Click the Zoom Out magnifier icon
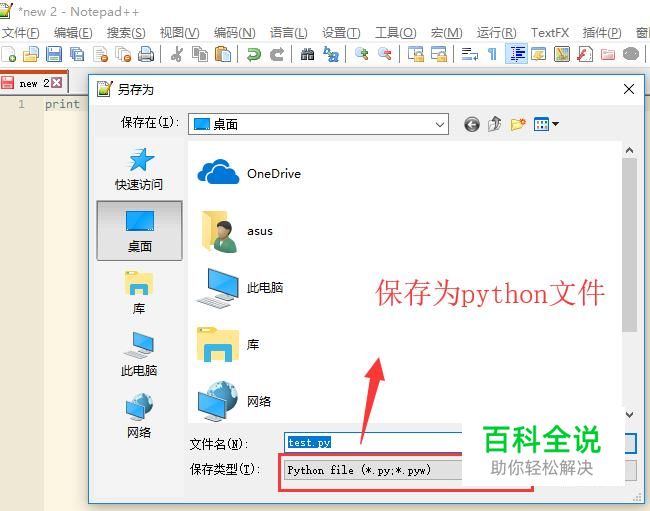The width and height of the screenshot is (650, 511). [x=385, y=54]
